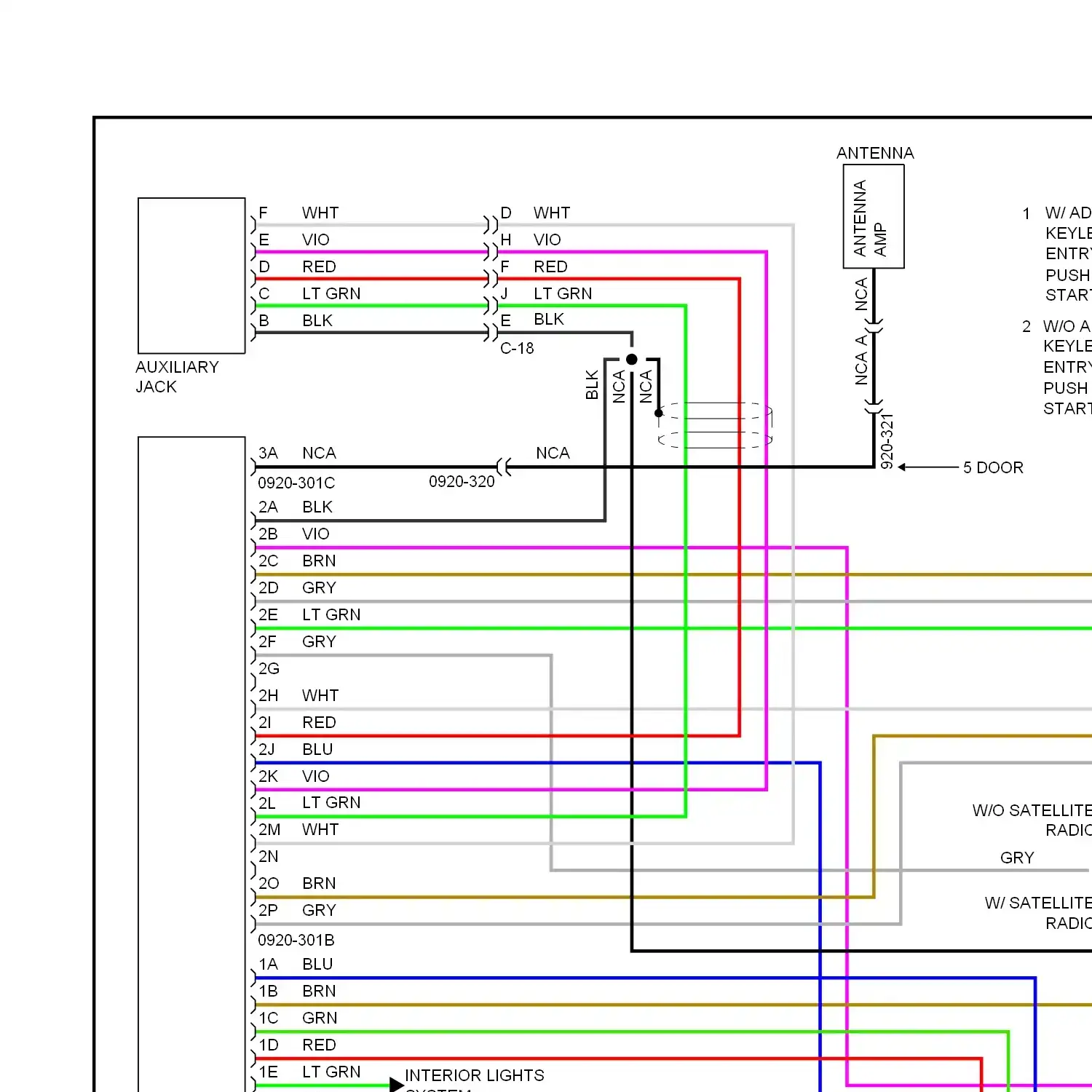
Task: Click pin 2L LT GRN label
Action: [309, 802]
